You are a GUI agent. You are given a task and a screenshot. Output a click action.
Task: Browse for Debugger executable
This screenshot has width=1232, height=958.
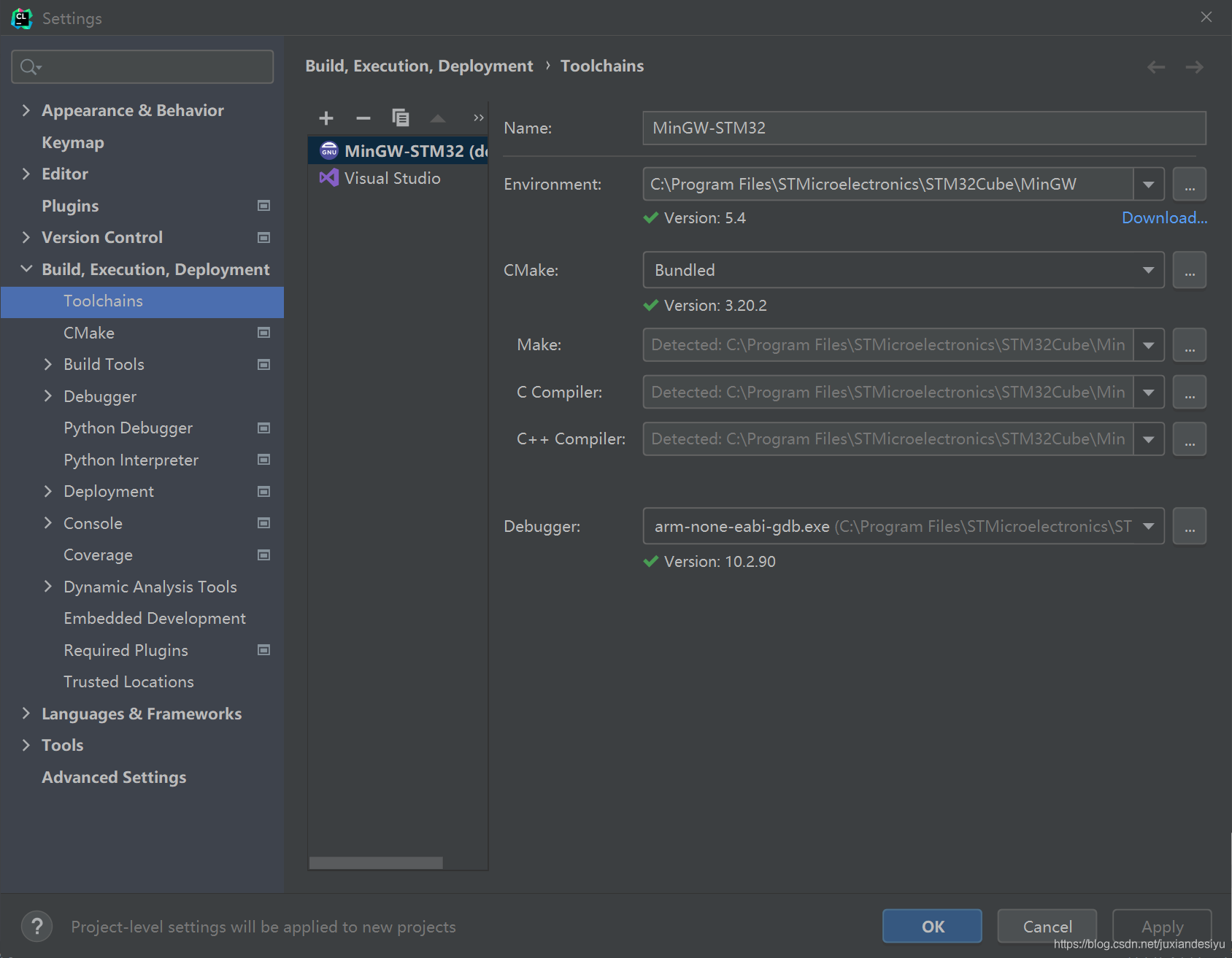[x=1190, y=526]
